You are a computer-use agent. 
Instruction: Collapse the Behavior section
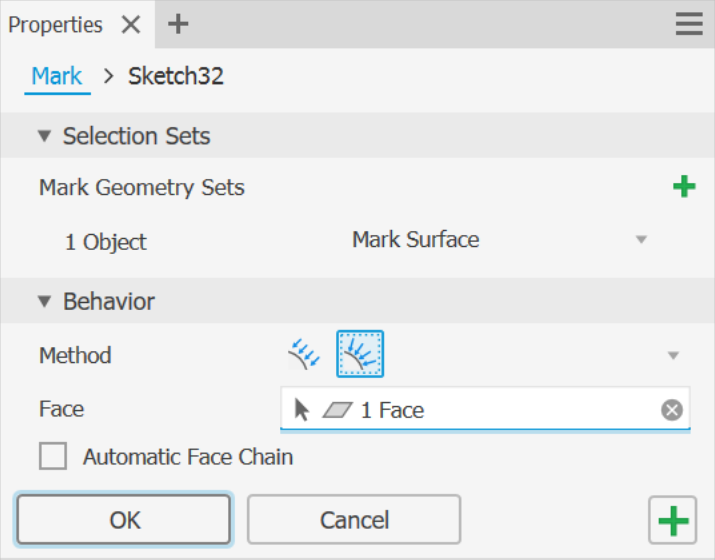pos(44,301)
